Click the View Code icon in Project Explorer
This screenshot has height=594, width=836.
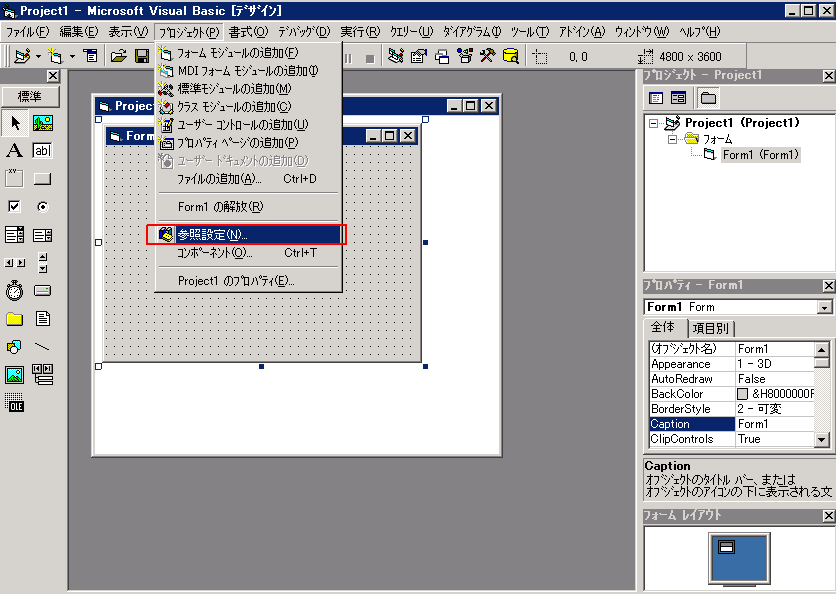656,98
